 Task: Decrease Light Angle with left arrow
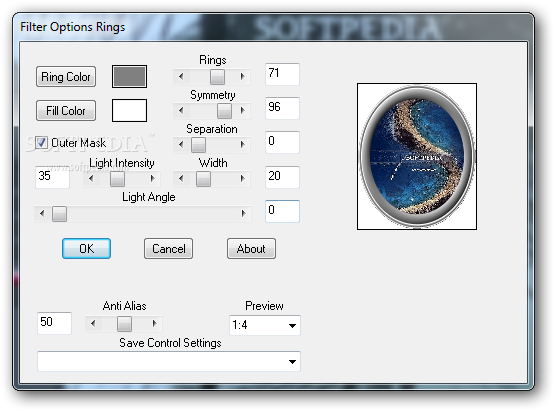click(42, 213)
